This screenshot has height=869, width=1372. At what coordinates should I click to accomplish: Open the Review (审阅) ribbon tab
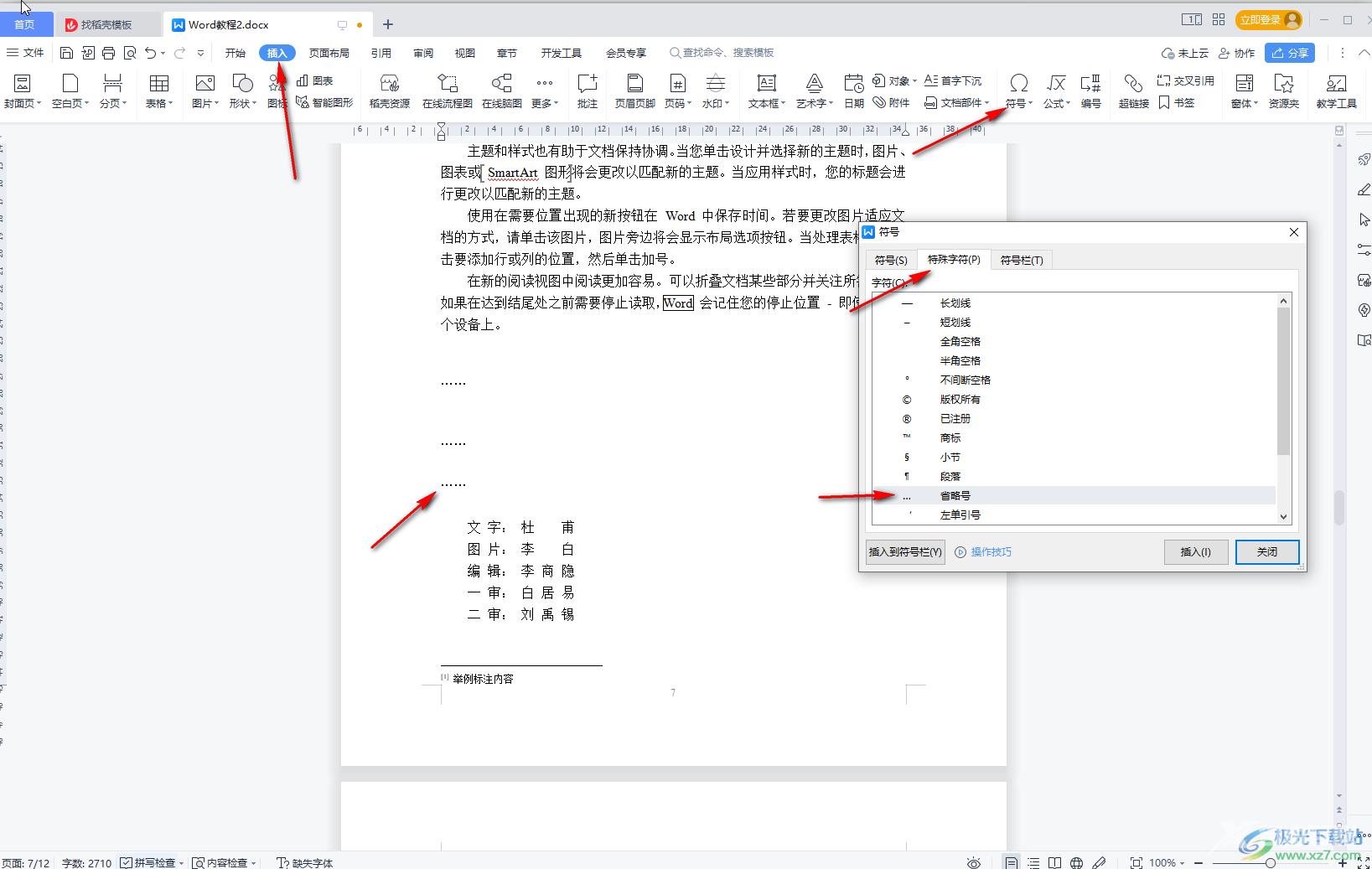point(423,53)
